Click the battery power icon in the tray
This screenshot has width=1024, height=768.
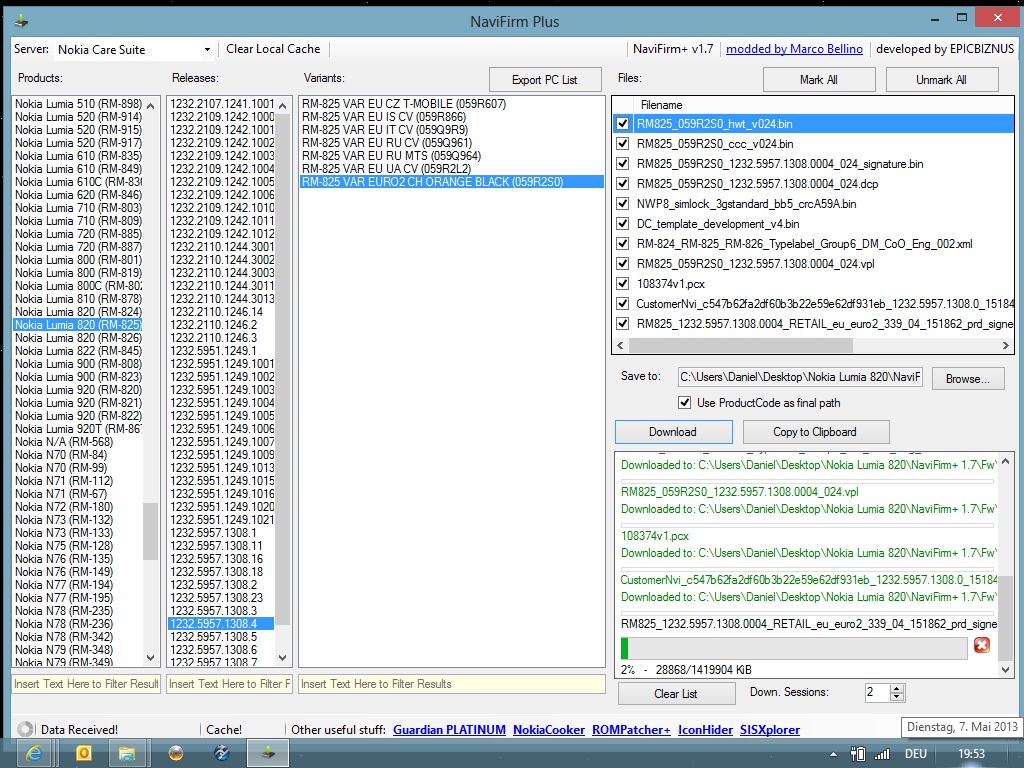(858, 754)
